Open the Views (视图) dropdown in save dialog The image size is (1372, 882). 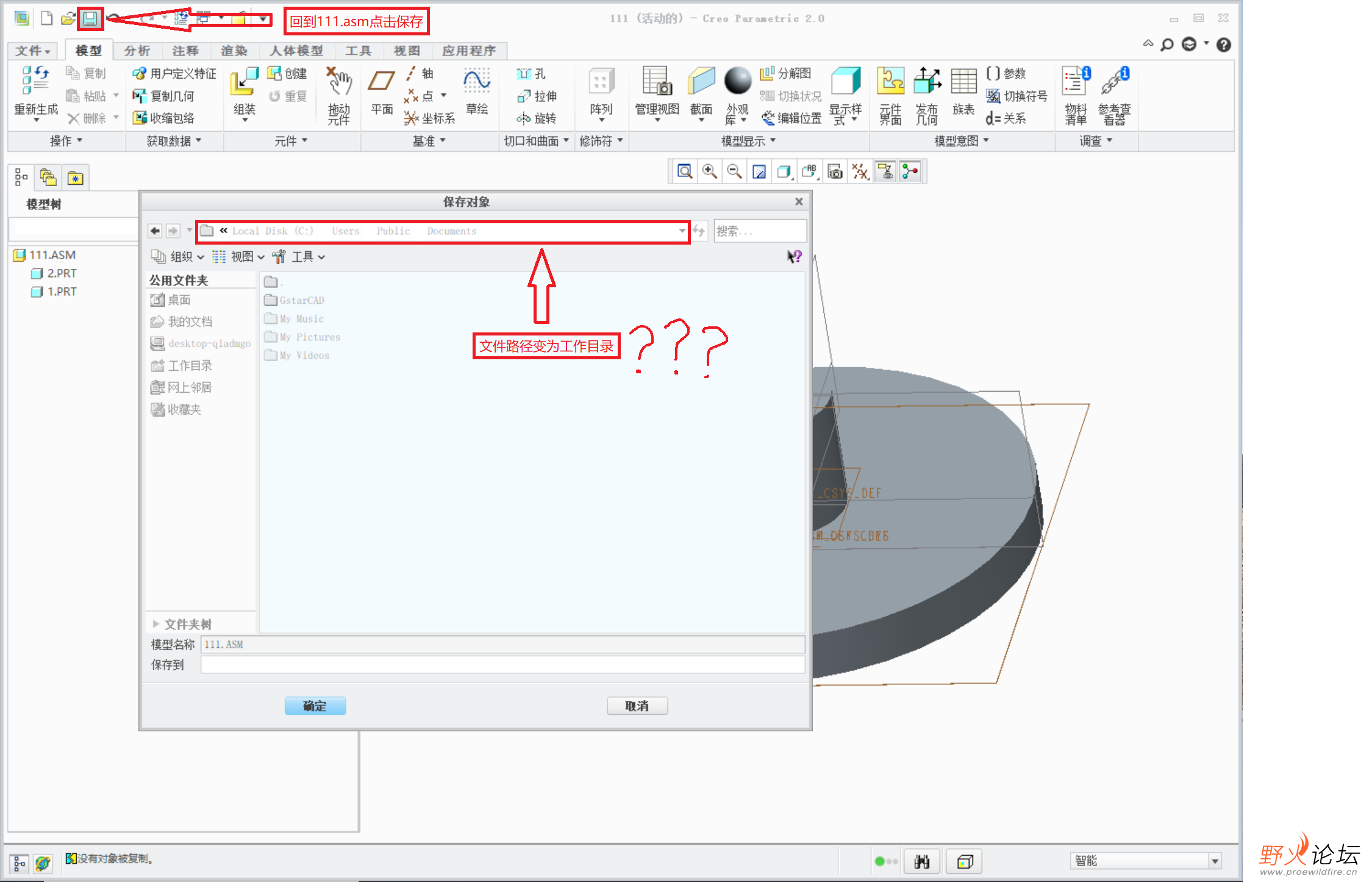[x=238, y=257]
